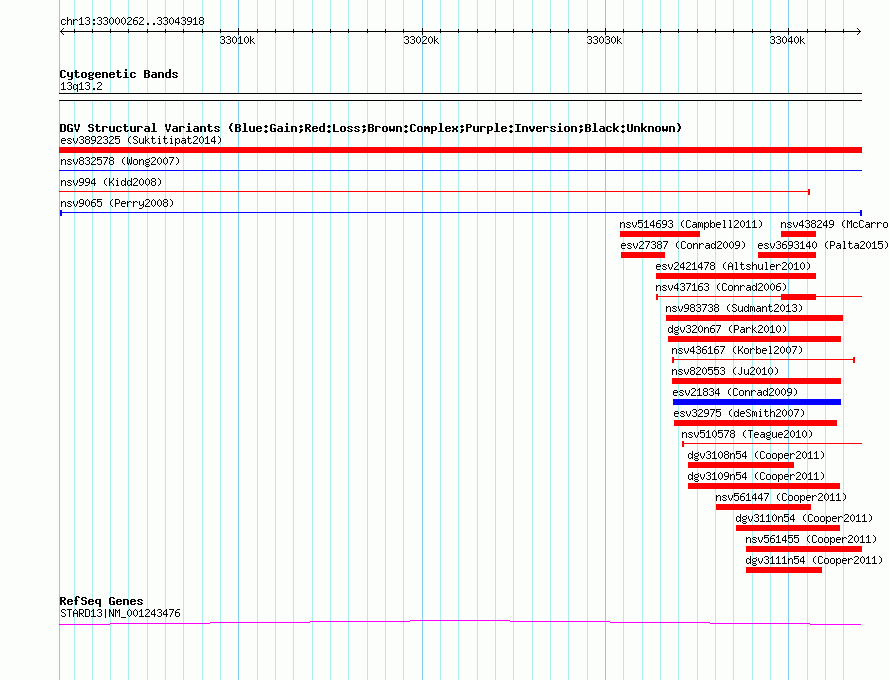Image resolution: width=890 pixels, height=680 pixels.
Task: Click the esv3693140 Palta2015 variant bar
Action: [787, 255]
